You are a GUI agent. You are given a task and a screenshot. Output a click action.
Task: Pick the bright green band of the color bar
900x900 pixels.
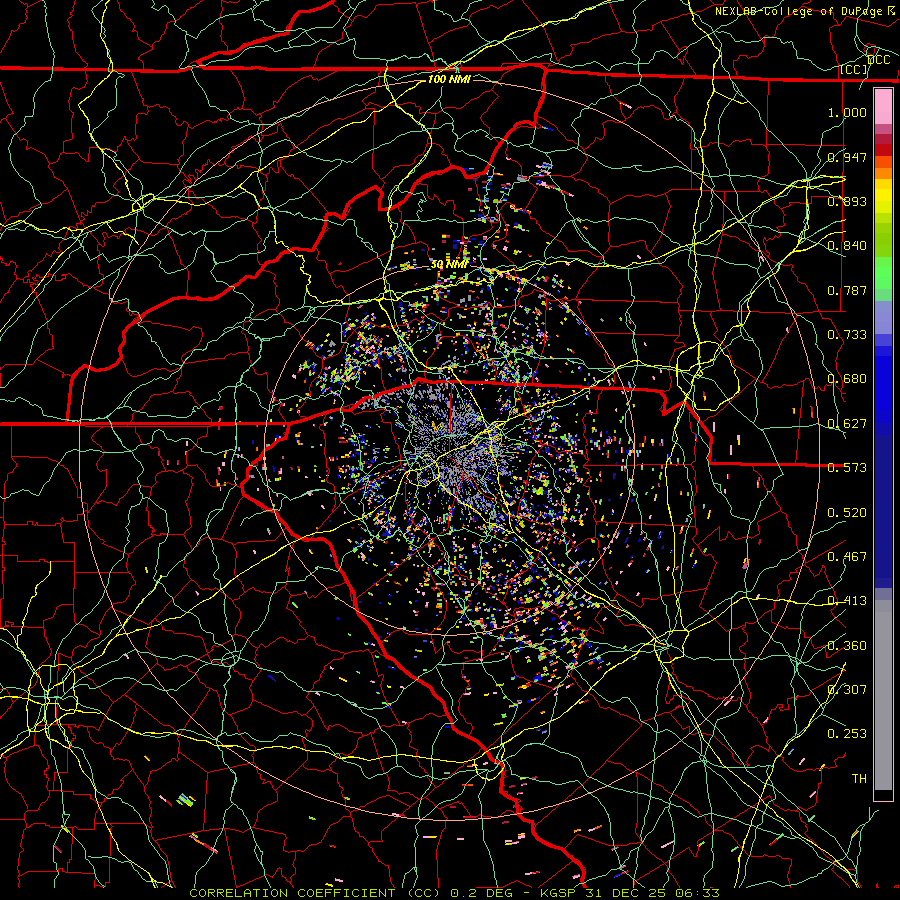883,273
